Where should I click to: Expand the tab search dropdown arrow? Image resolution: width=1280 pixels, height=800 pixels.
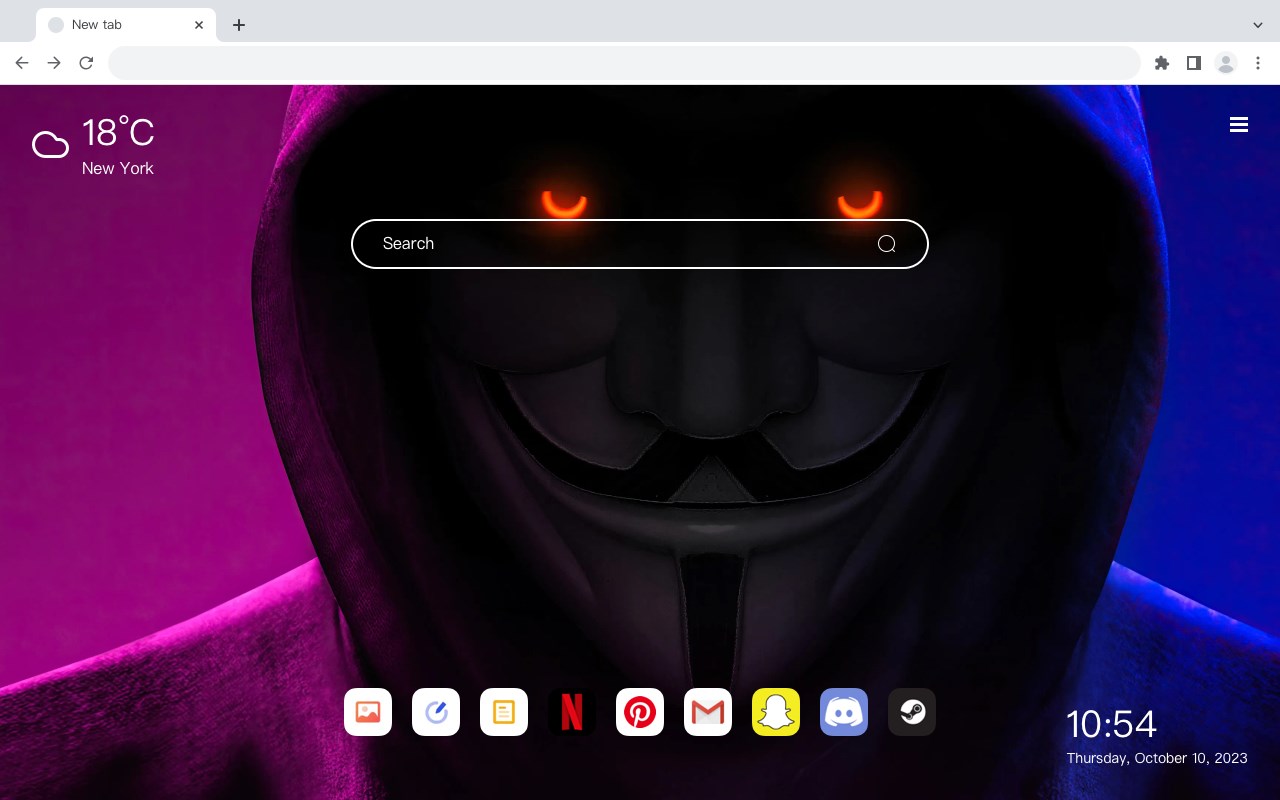[1258, 25]
